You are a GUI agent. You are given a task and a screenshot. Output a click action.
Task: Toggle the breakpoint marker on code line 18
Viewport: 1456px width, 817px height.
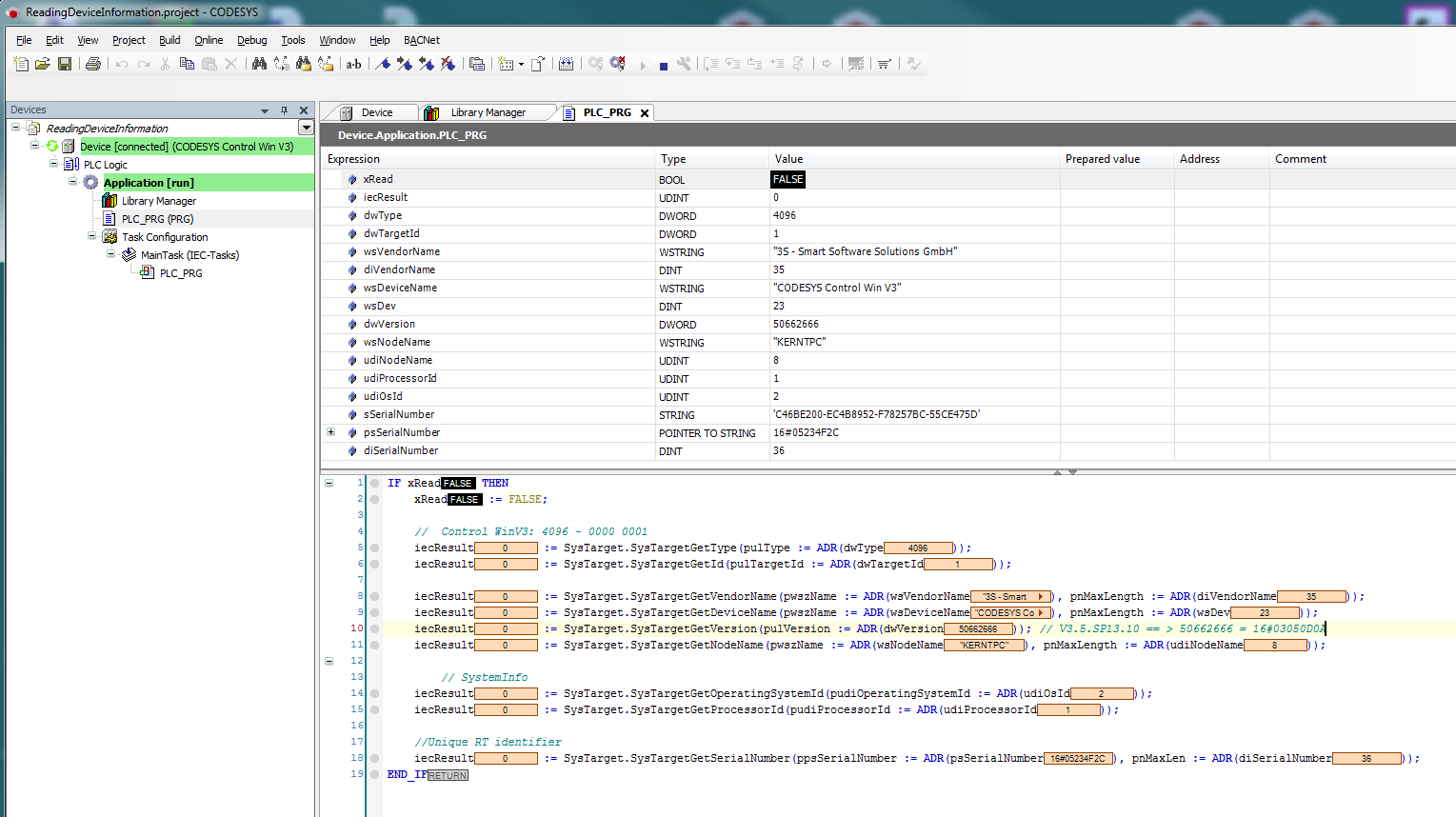coord(375,759)
